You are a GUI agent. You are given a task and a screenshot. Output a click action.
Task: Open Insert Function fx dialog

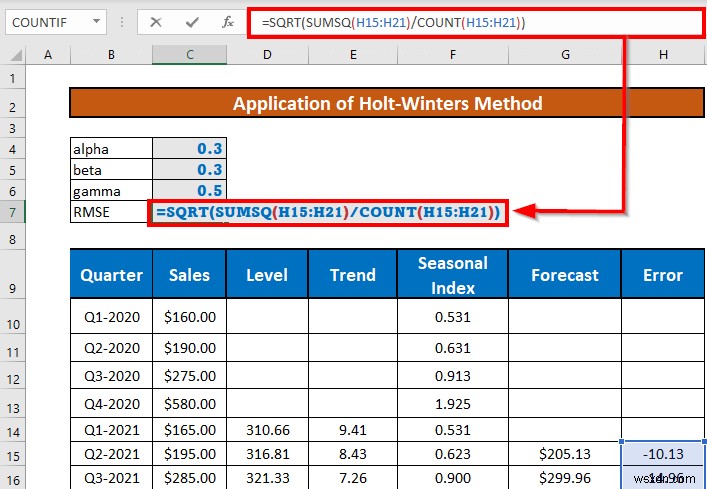[x=228, y=22]
